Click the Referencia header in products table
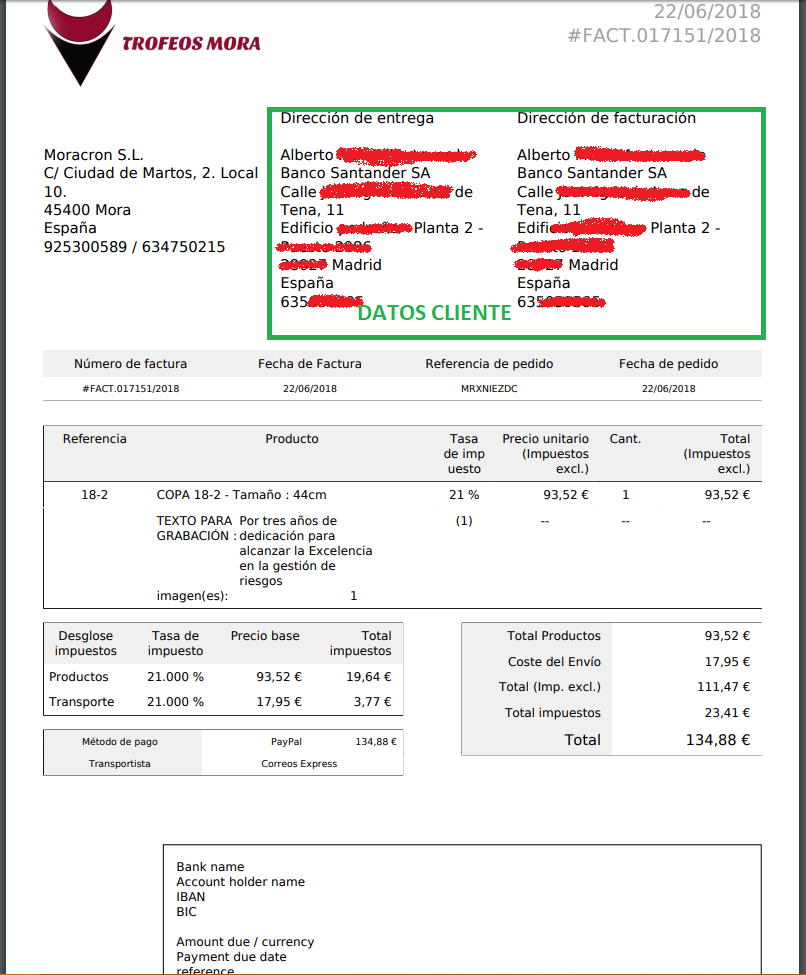This screenshot has width=806, height=975. click(95, 439)
